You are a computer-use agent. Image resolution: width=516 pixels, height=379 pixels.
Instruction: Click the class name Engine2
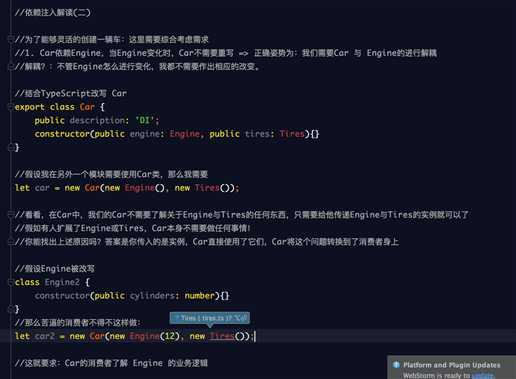coord(62,282)
